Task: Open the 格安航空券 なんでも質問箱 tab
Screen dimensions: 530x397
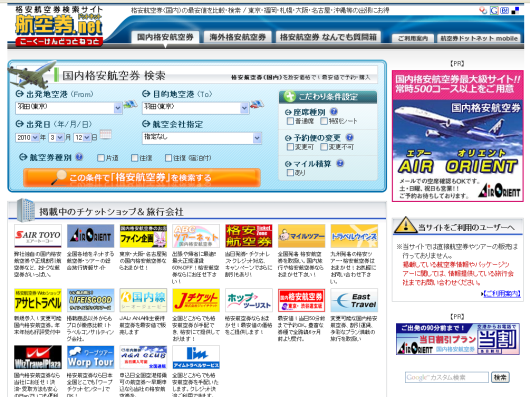Action: (328, 37)
